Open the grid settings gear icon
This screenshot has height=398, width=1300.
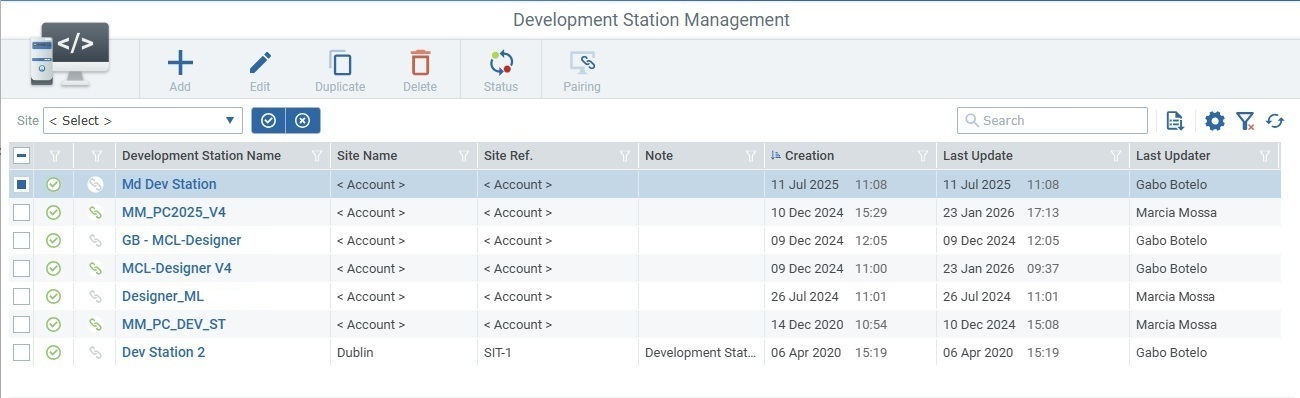click(1215, 121)
